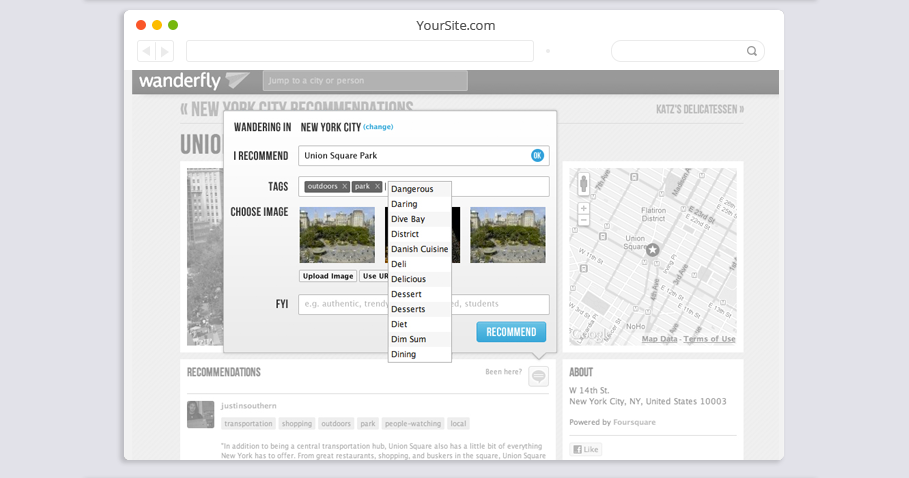Zoom out the map with minus button
The image size is (909, 478).
coord(583,220)
